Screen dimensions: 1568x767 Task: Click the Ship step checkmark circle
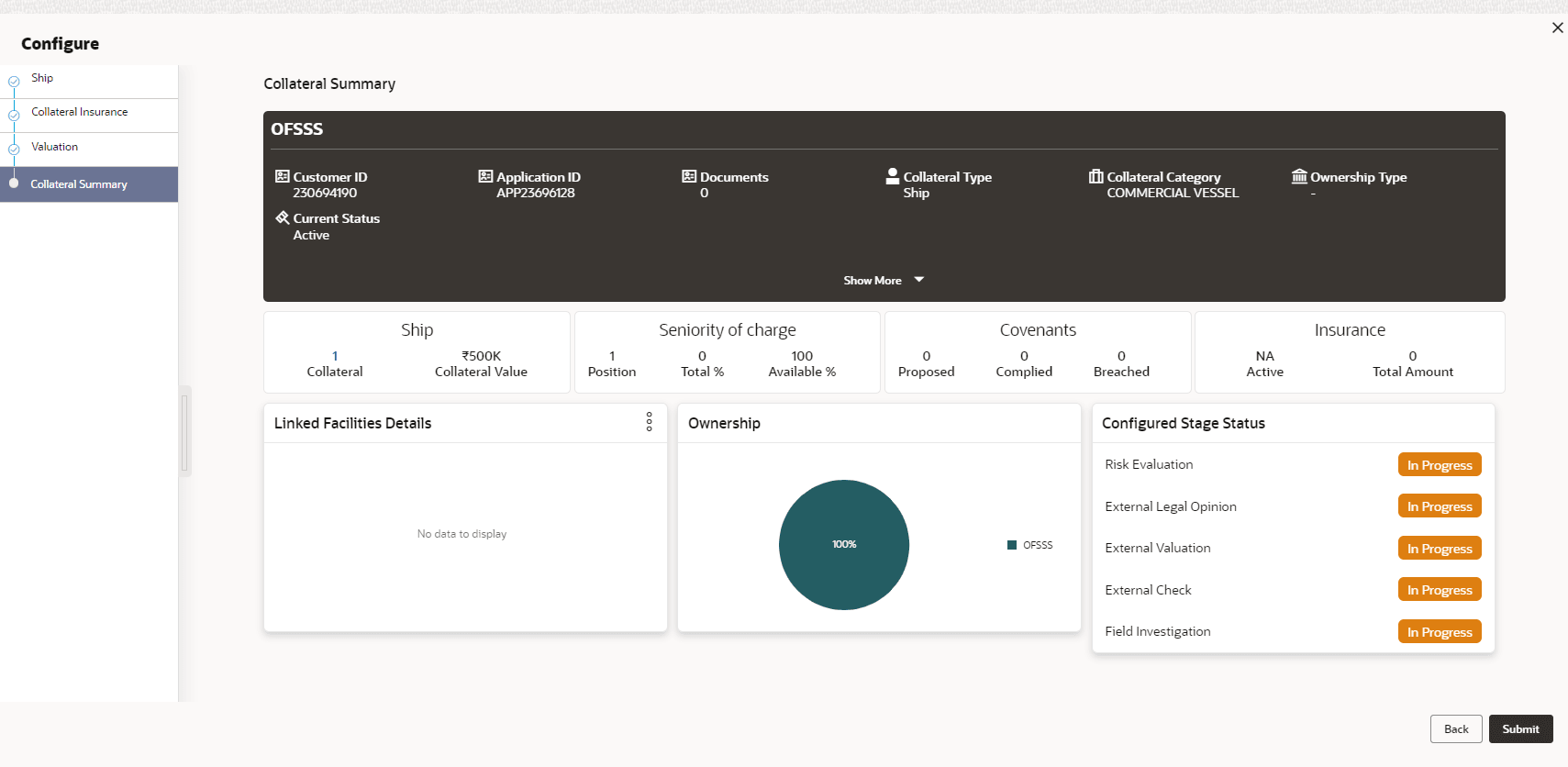pos(14,82)
